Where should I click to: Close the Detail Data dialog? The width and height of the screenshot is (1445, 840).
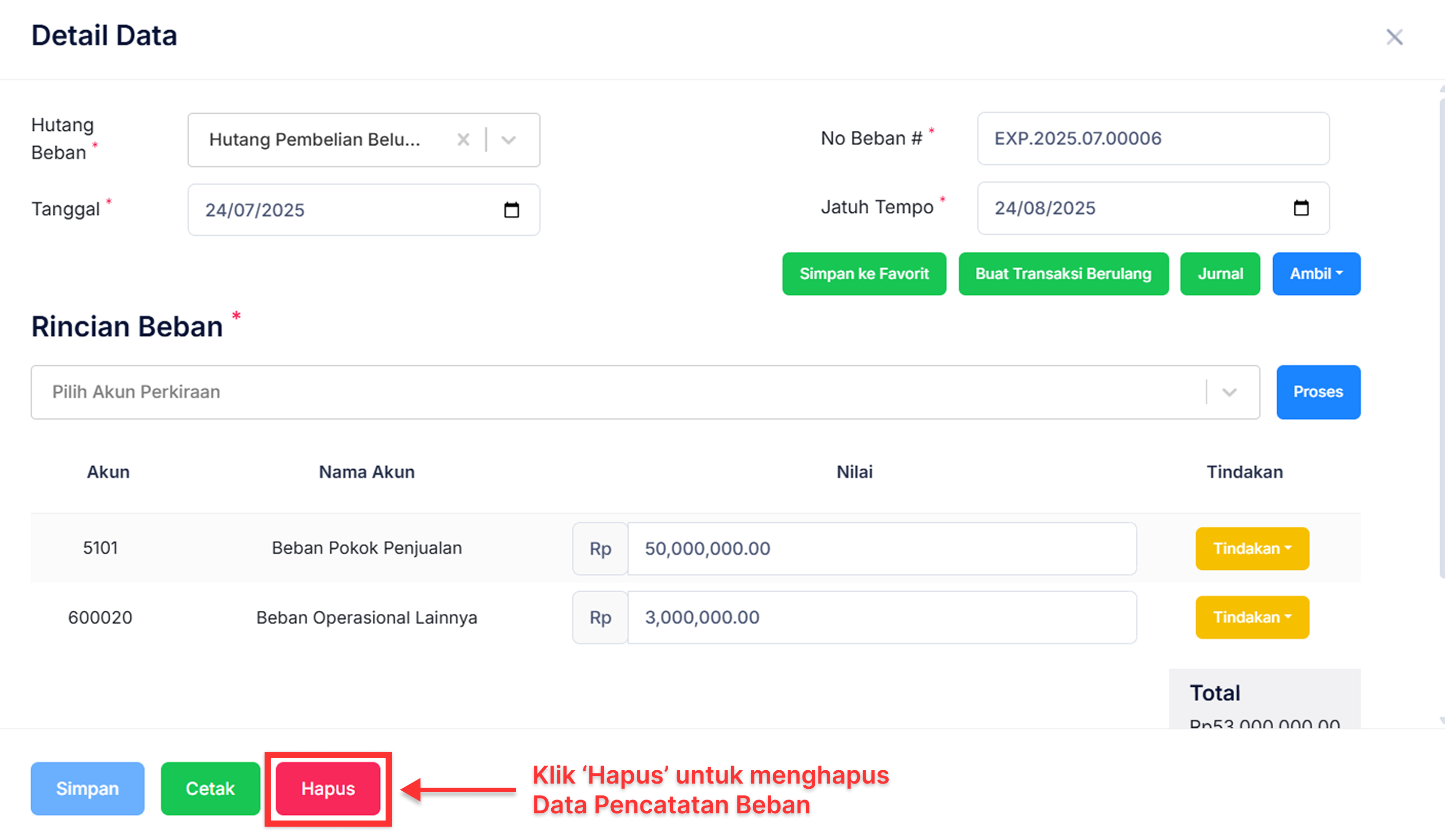click(1395, 37)
